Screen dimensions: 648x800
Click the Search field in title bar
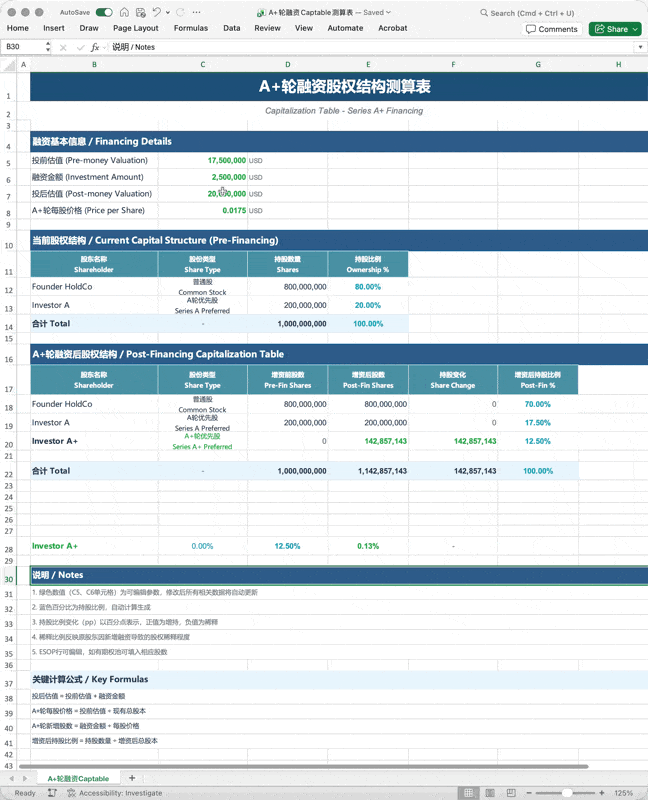pos(527,13)
